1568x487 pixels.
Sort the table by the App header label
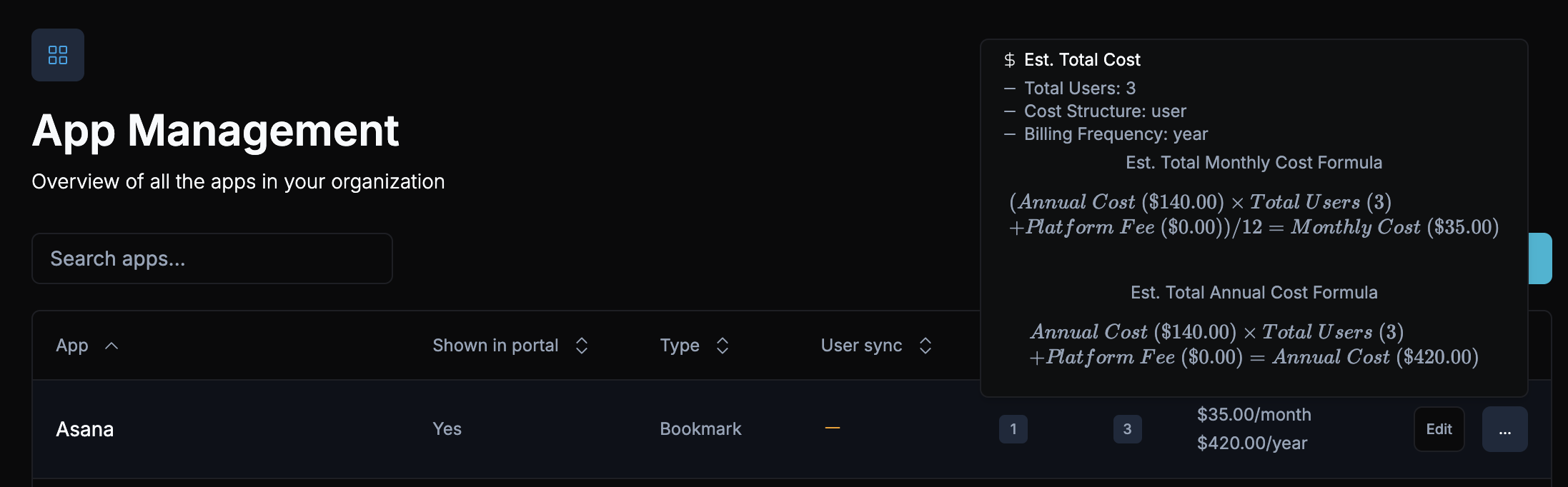point(72,346)
